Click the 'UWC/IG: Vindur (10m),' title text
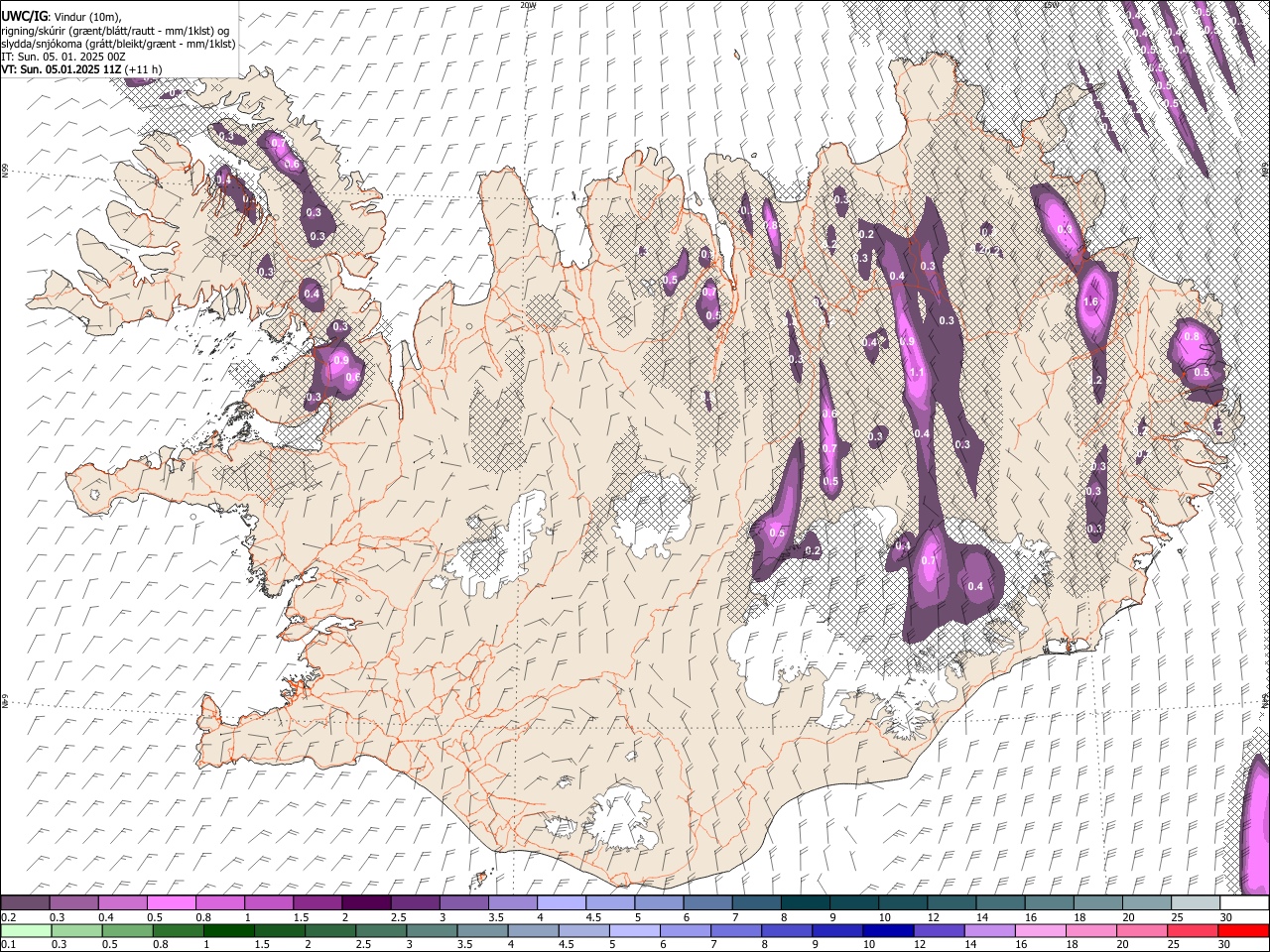Image resolution: width=1270 pixels, height=952 pixels. click(61, 16)
